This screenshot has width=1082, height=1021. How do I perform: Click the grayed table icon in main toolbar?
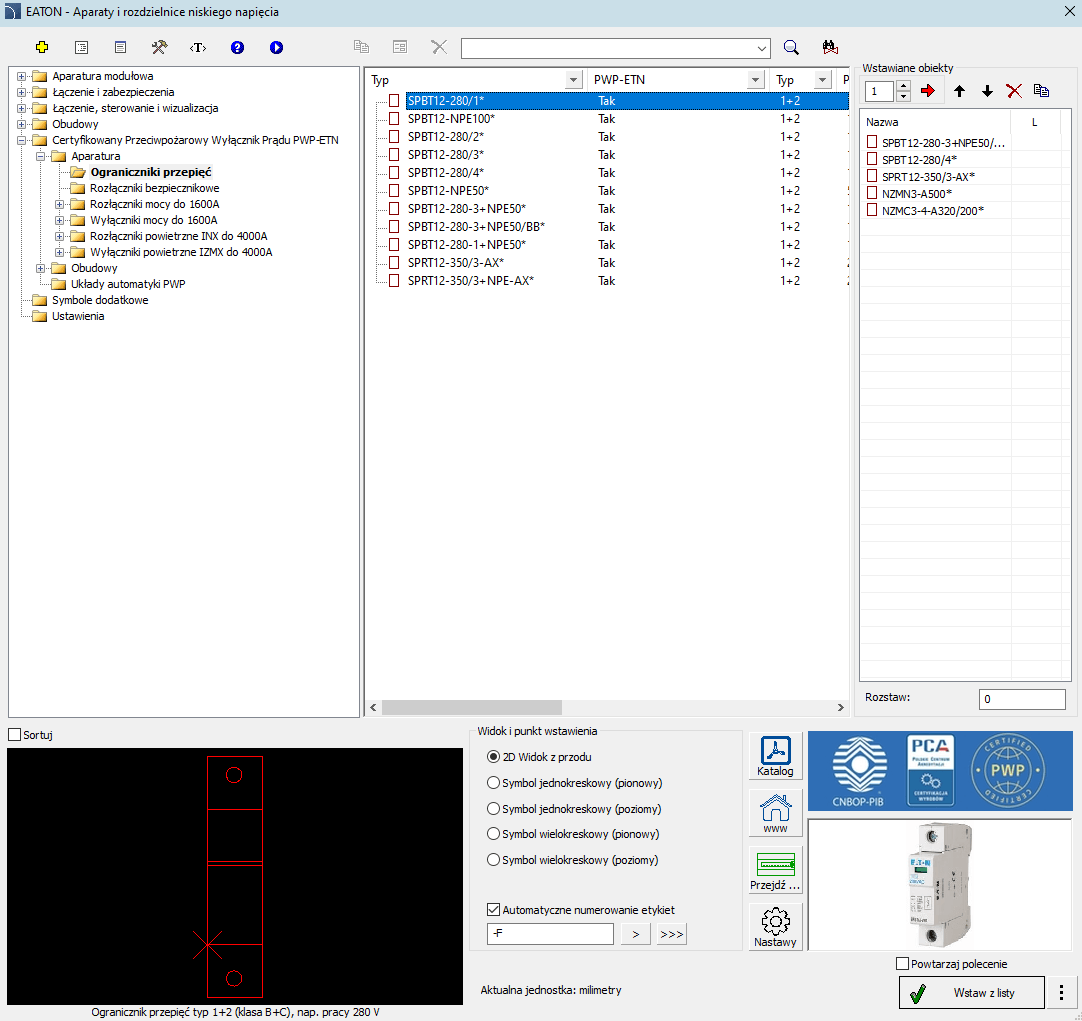[400, 47]
